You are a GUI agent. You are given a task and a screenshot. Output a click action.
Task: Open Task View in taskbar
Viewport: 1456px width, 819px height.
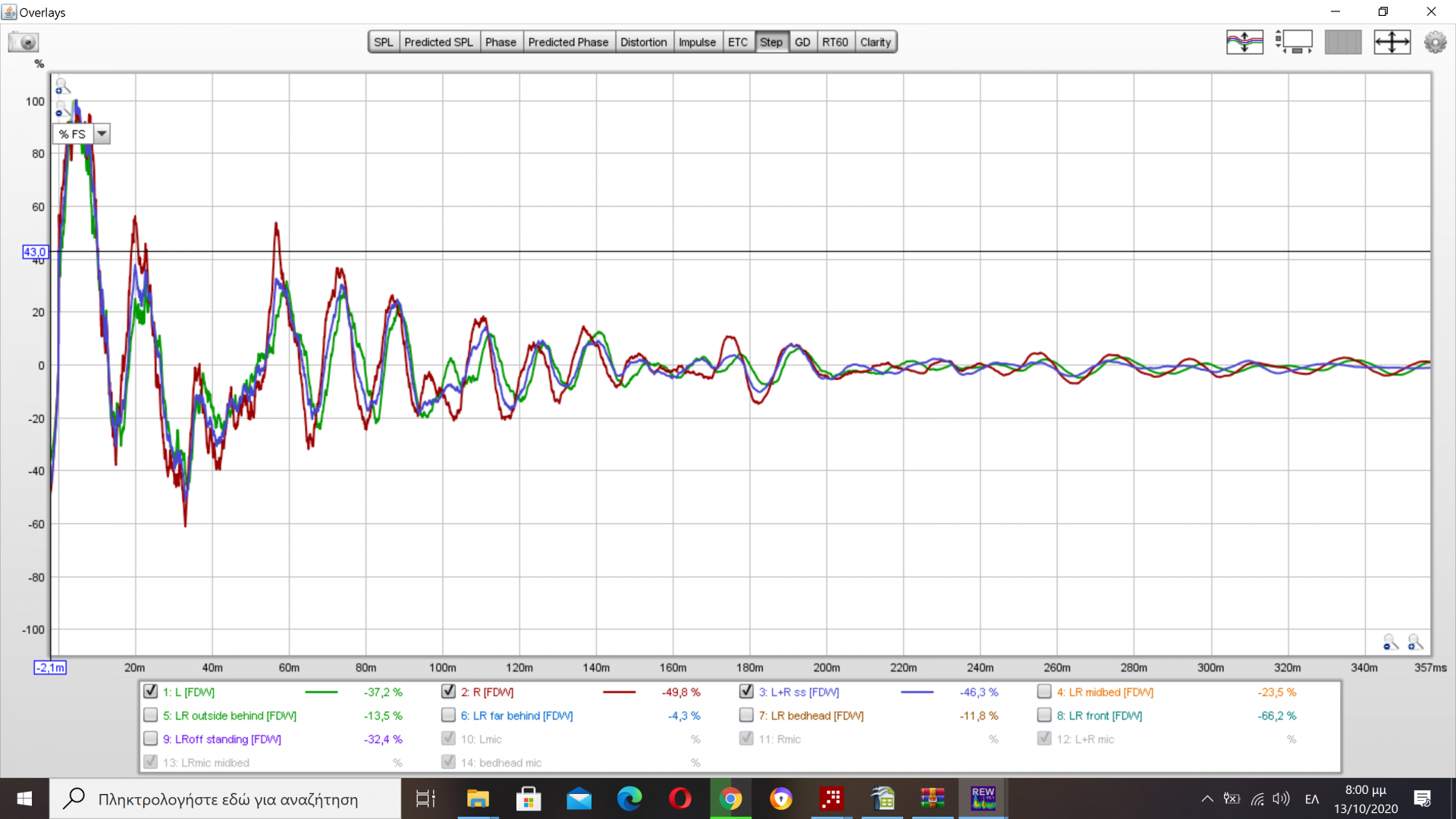pyautogui.click(x=425, y=799)
